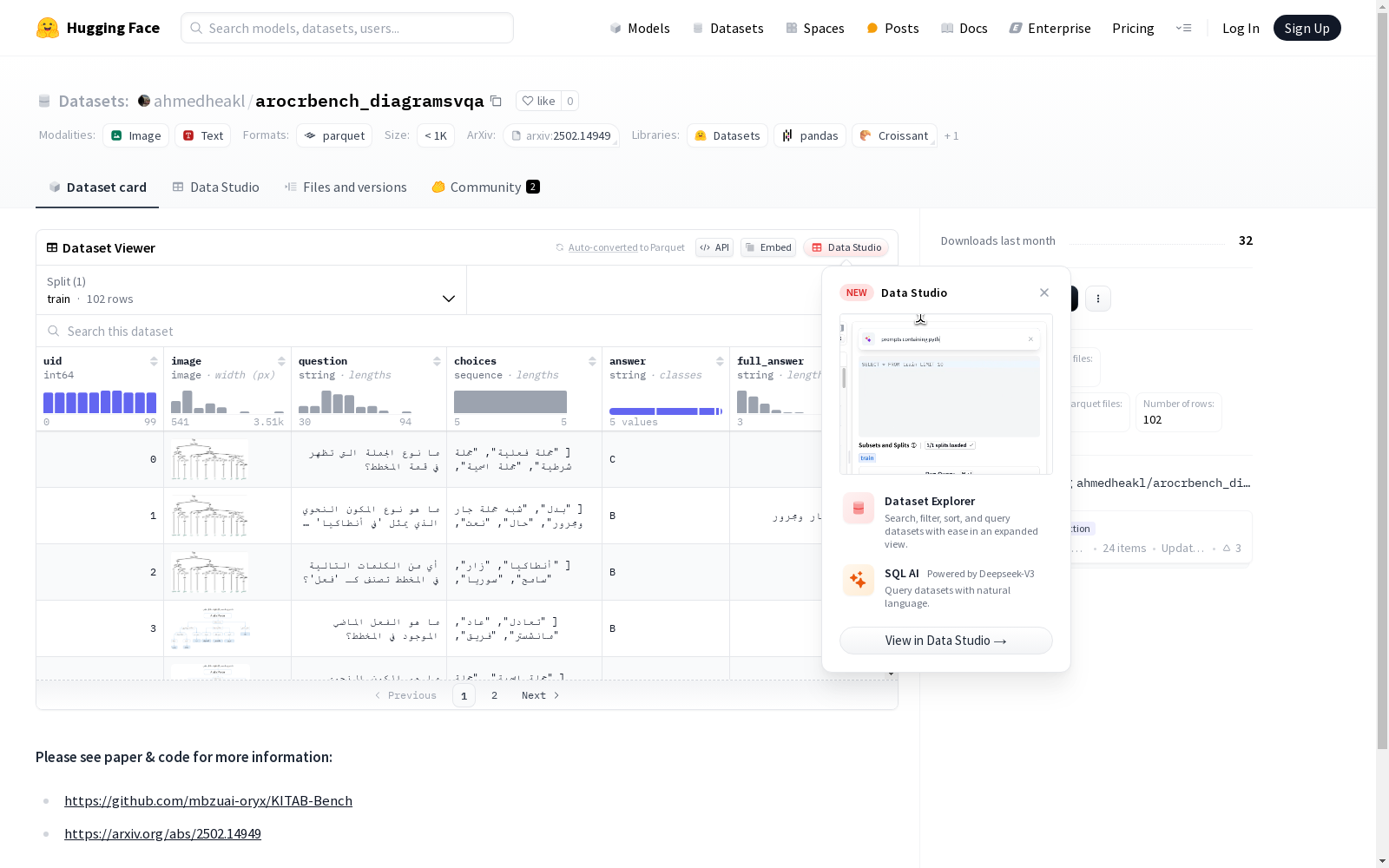Sort by image column sort icon
1389x868 pixels.
click(281, 361)
